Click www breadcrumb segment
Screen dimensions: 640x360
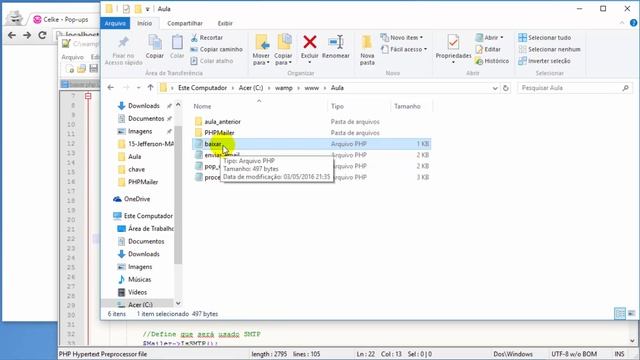click(x=311, y=88)
